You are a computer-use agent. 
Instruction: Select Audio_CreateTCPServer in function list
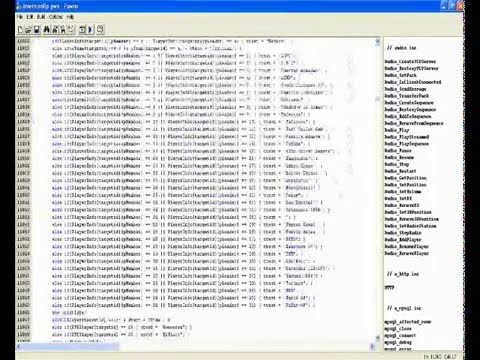(x=410, y=61)
